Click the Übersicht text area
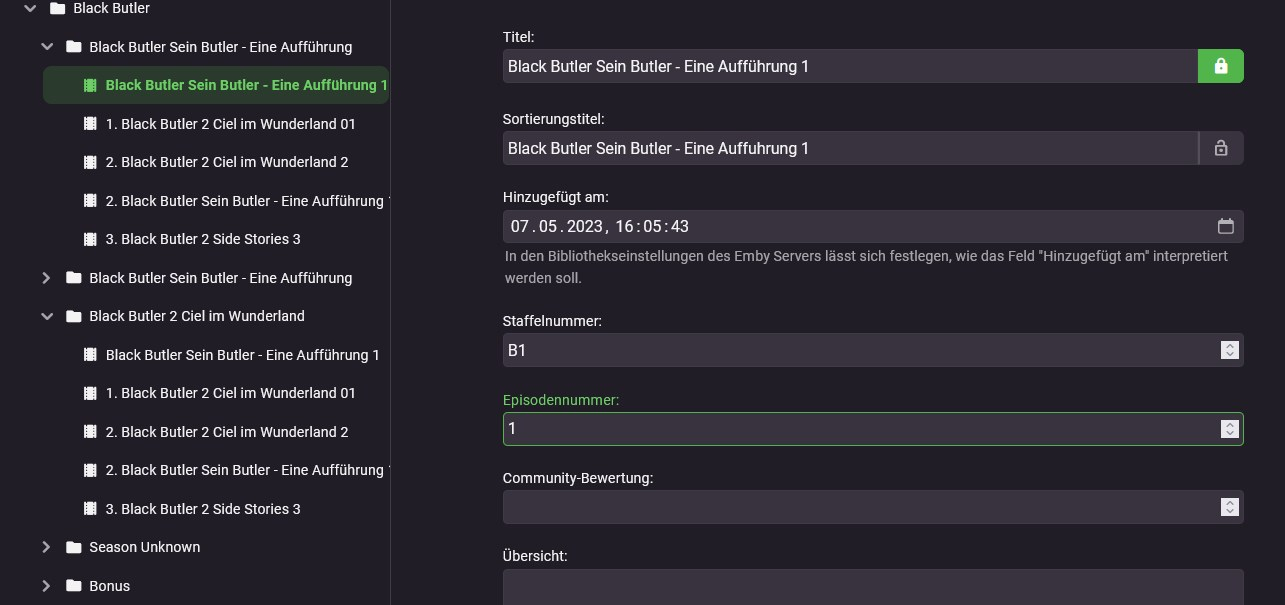This screenshot has height=605, width=1285. point(872,587)
